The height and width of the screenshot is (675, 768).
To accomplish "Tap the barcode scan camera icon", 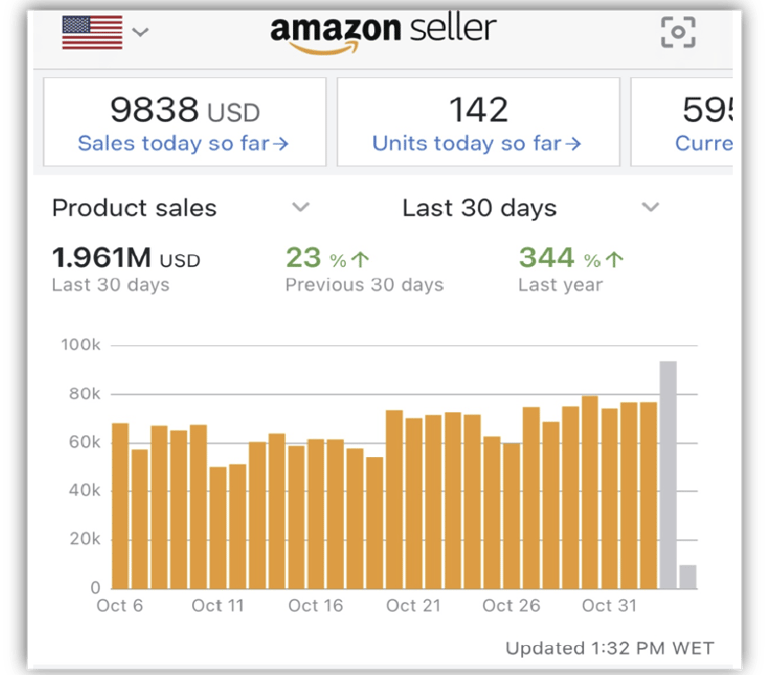I will [678, 32].
